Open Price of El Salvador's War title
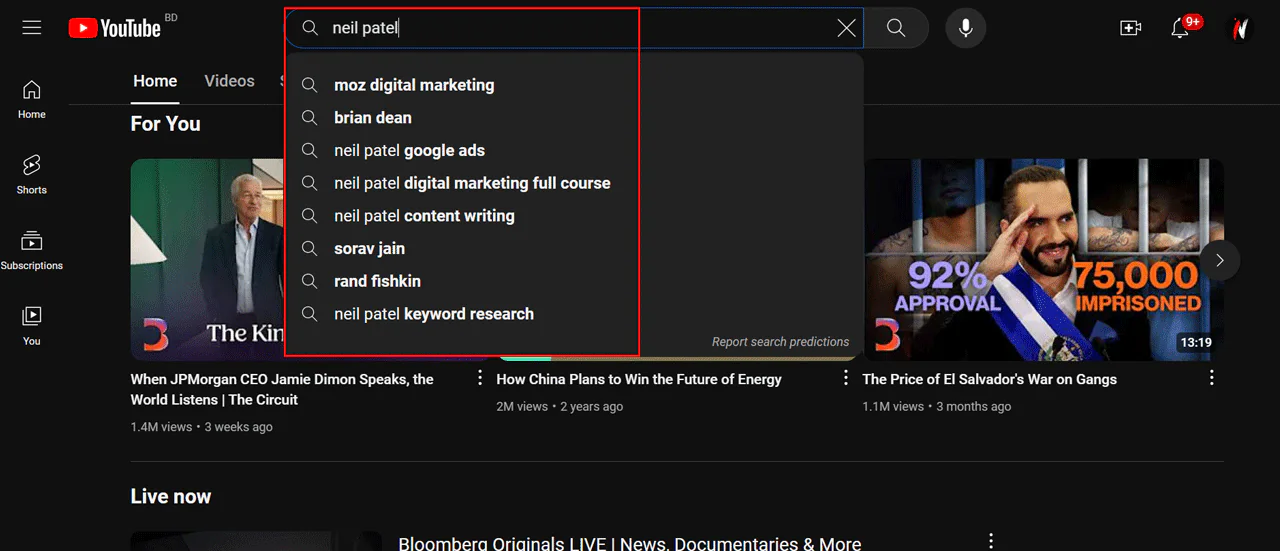Image resolution: width=1280 pixels, height=551 pixels. tap(990, 379)
